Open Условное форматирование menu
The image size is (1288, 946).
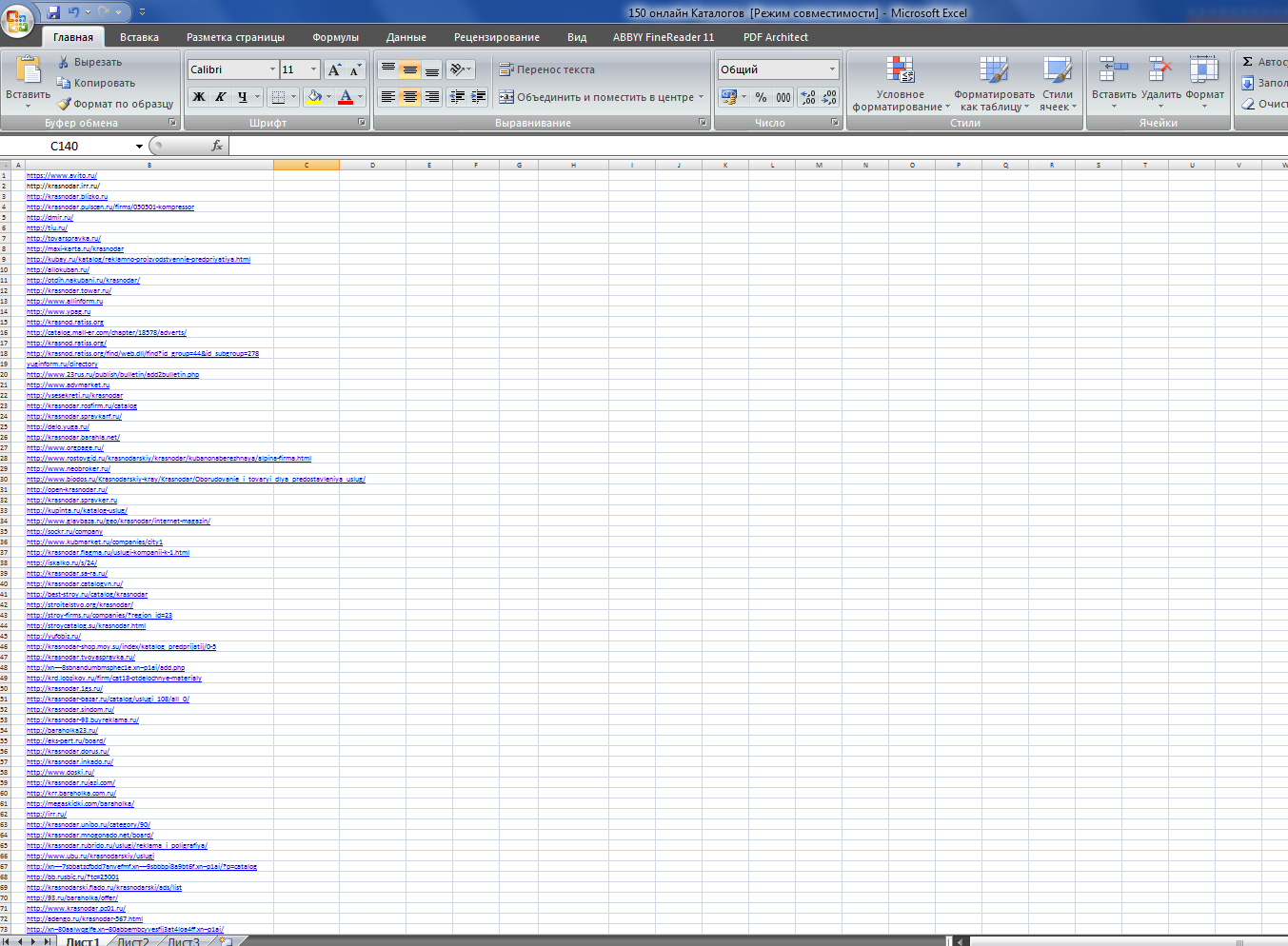tap(901, 84)
